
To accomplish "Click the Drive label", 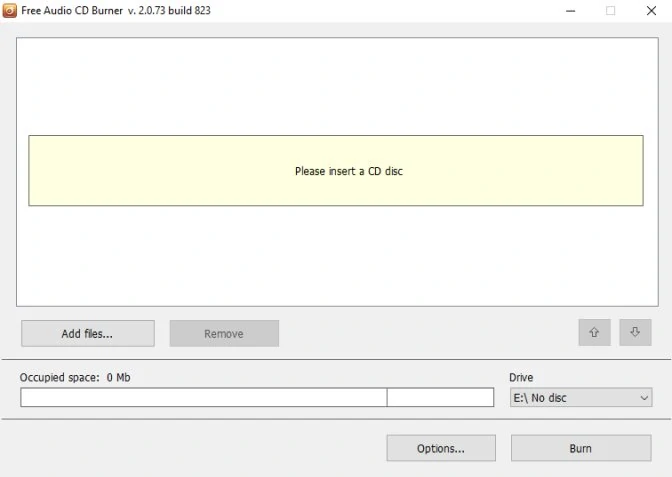I will 521,378.
